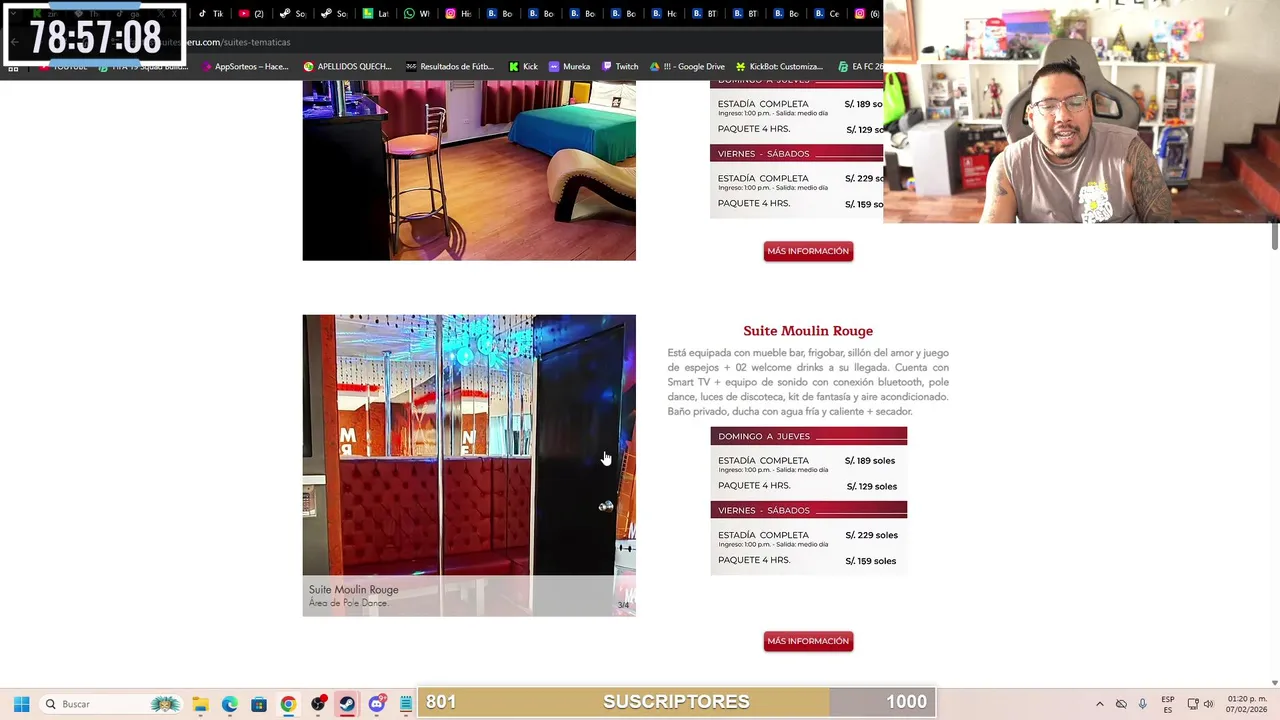
Task: Switch to the Lat green browser tab
Action: click(376, 14)
